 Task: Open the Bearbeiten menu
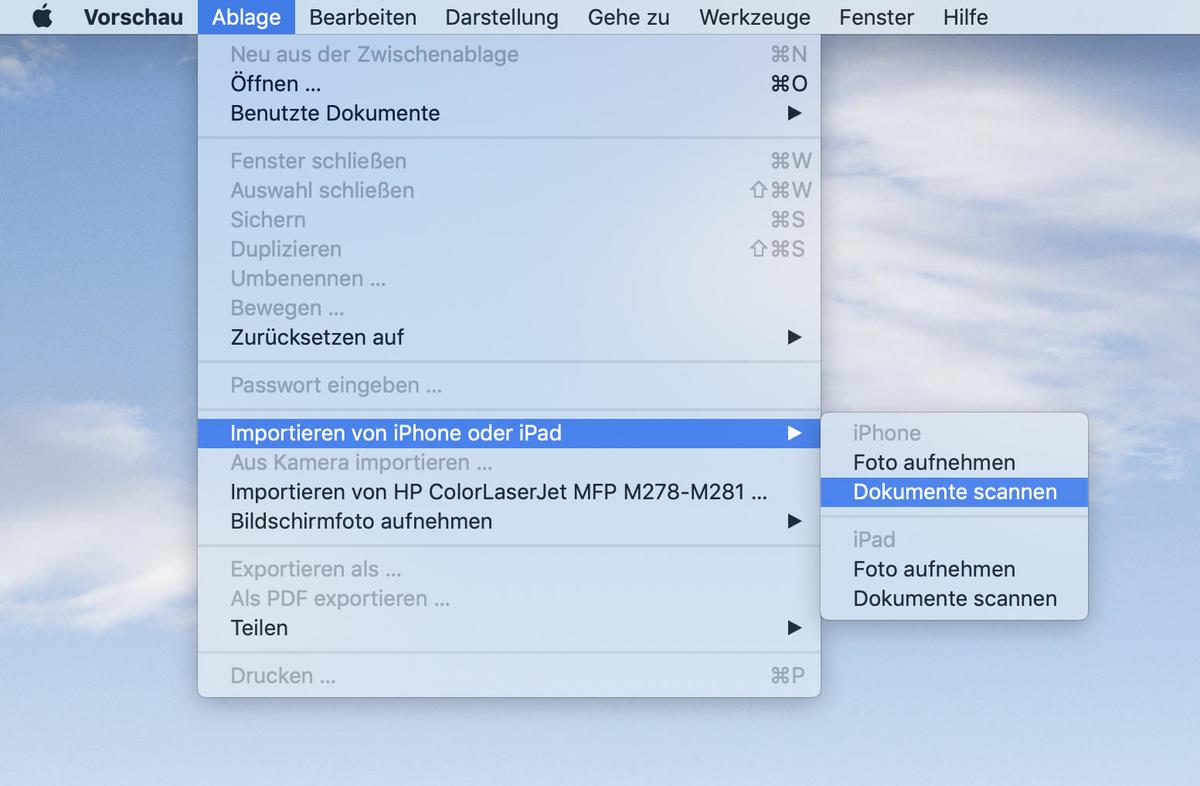click(x=363, y=17)
